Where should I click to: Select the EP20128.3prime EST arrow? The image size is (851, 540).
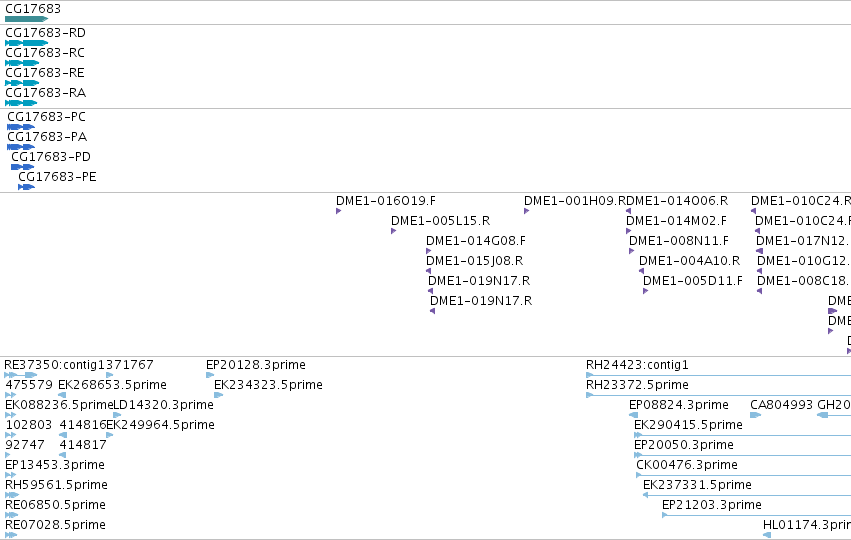210,375
